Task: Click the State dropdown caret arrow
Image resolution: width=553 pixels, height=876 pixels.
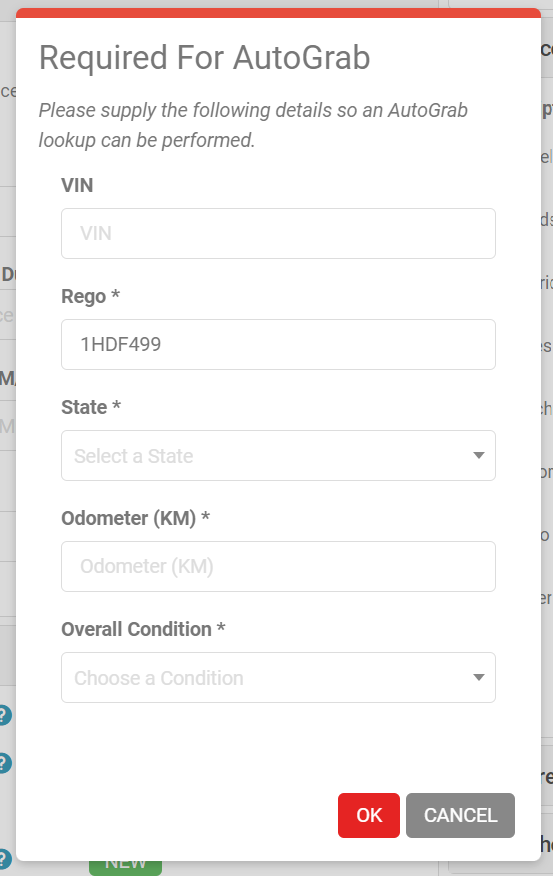Action: 478,455
